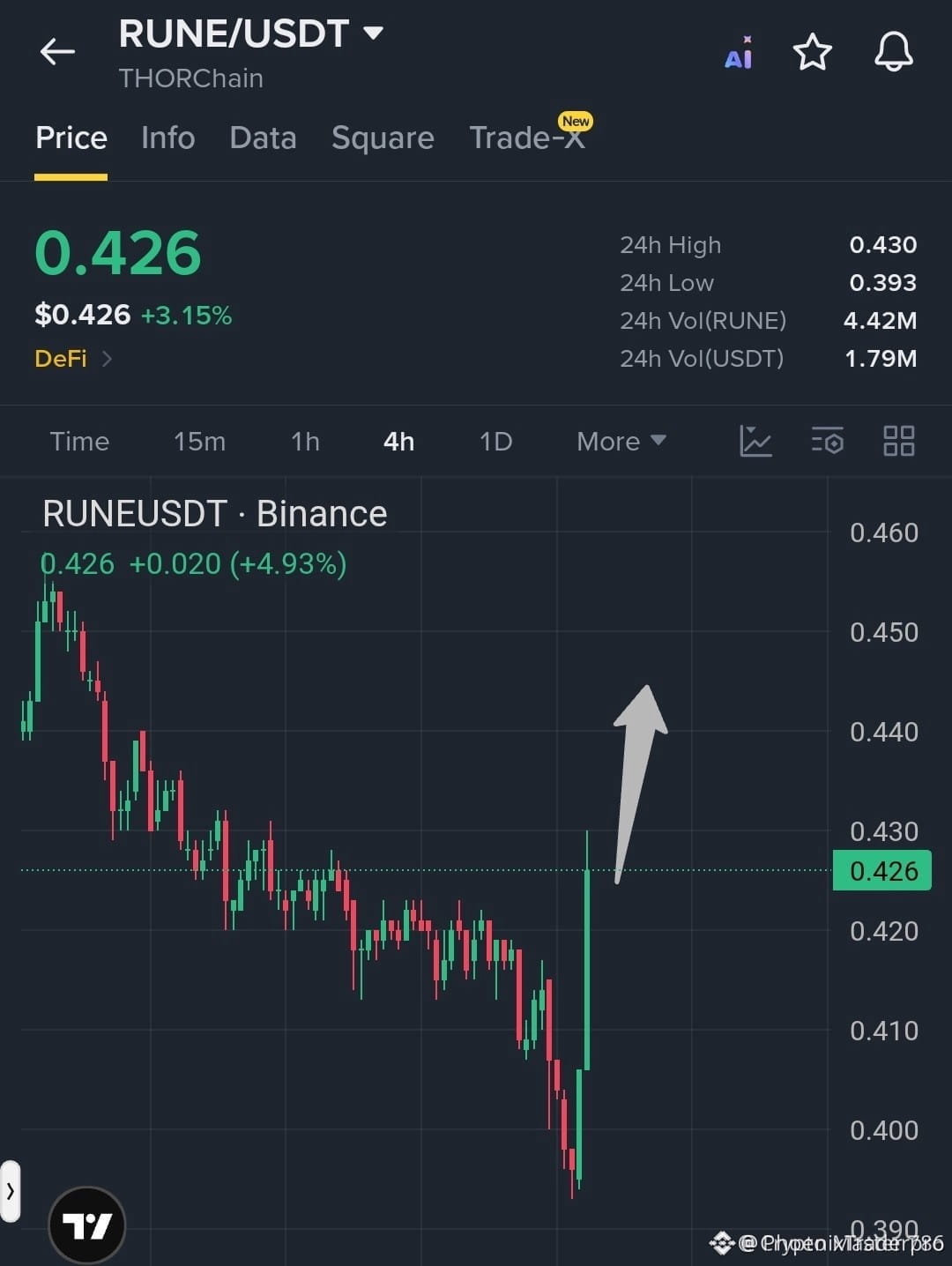952x1266 pixels.
Task: Click the 0.400 price axis label
Action: [x=883, y=1130]
